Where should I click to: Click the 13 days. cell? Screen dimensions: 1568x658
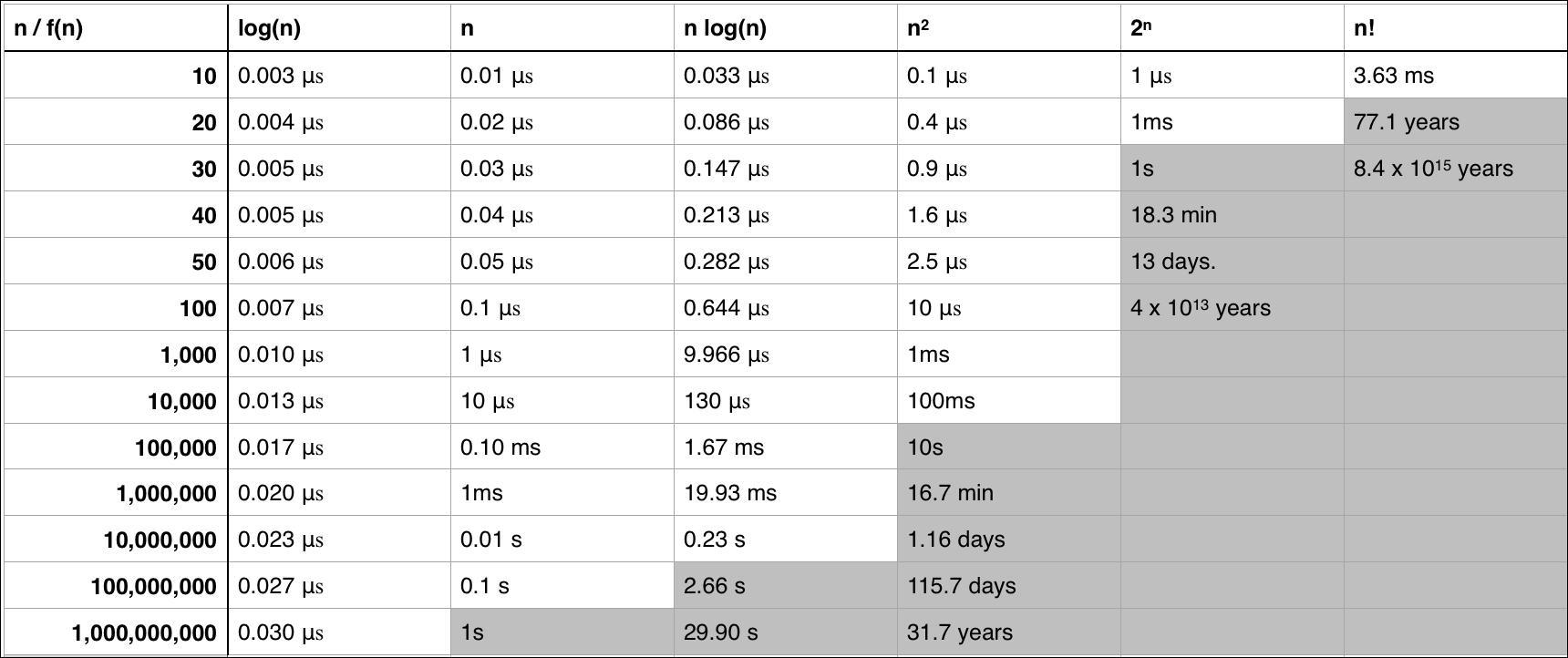coord(1232,262)
